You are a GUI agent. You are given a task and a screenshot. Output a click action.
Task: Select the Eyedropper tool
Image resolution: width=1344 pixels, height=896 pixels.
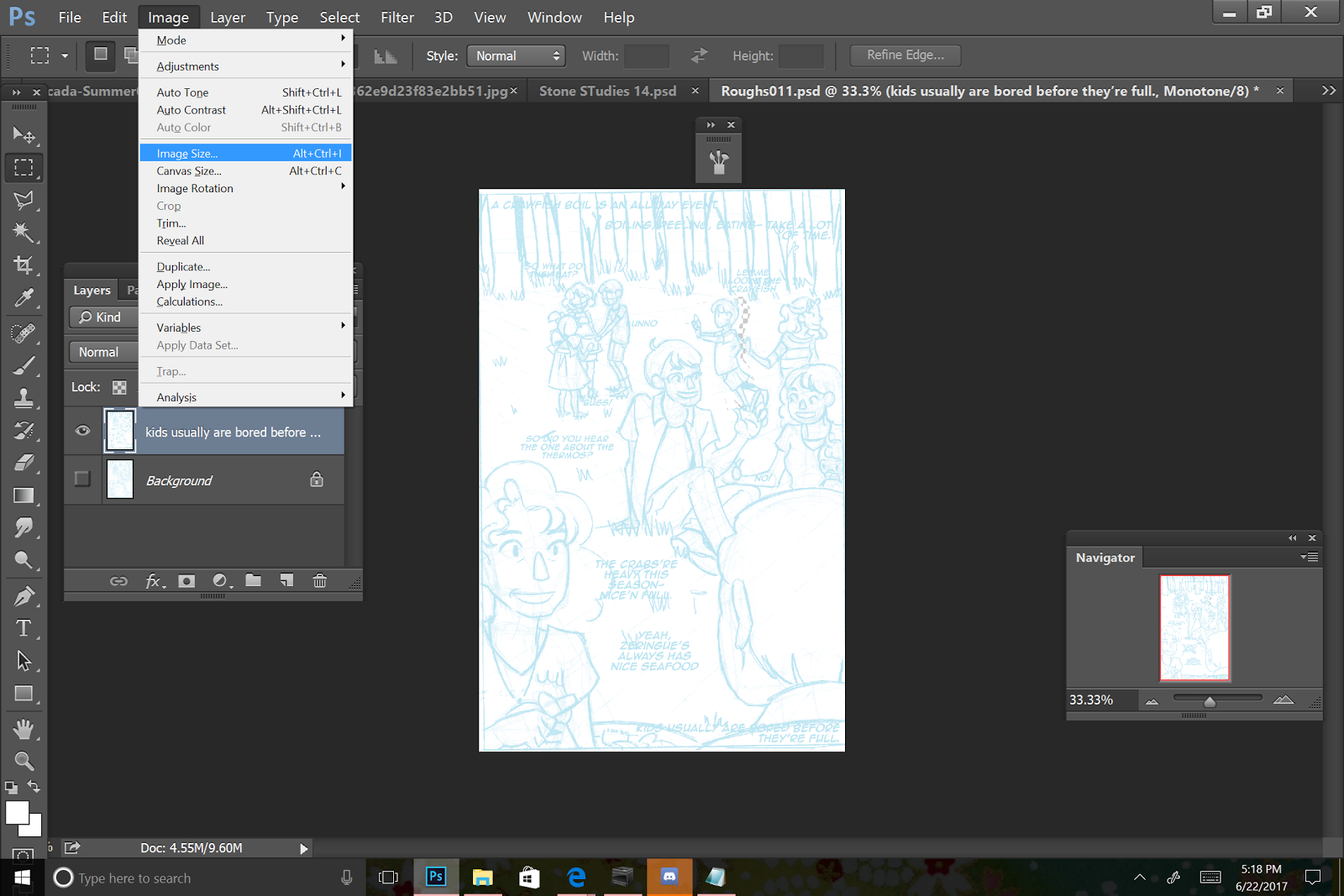24,297
